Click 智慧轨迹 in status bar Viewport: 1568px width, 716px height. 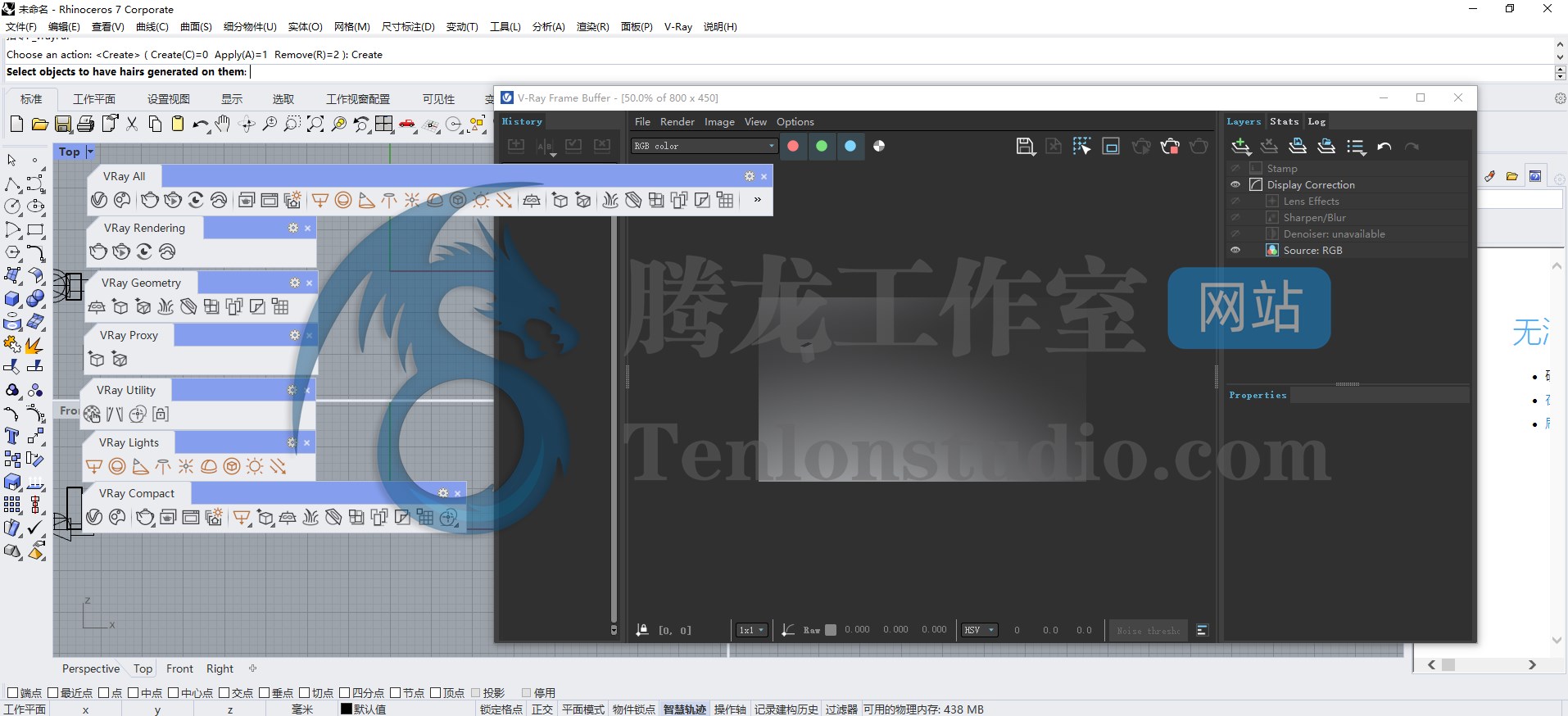[x=685, y=709]
